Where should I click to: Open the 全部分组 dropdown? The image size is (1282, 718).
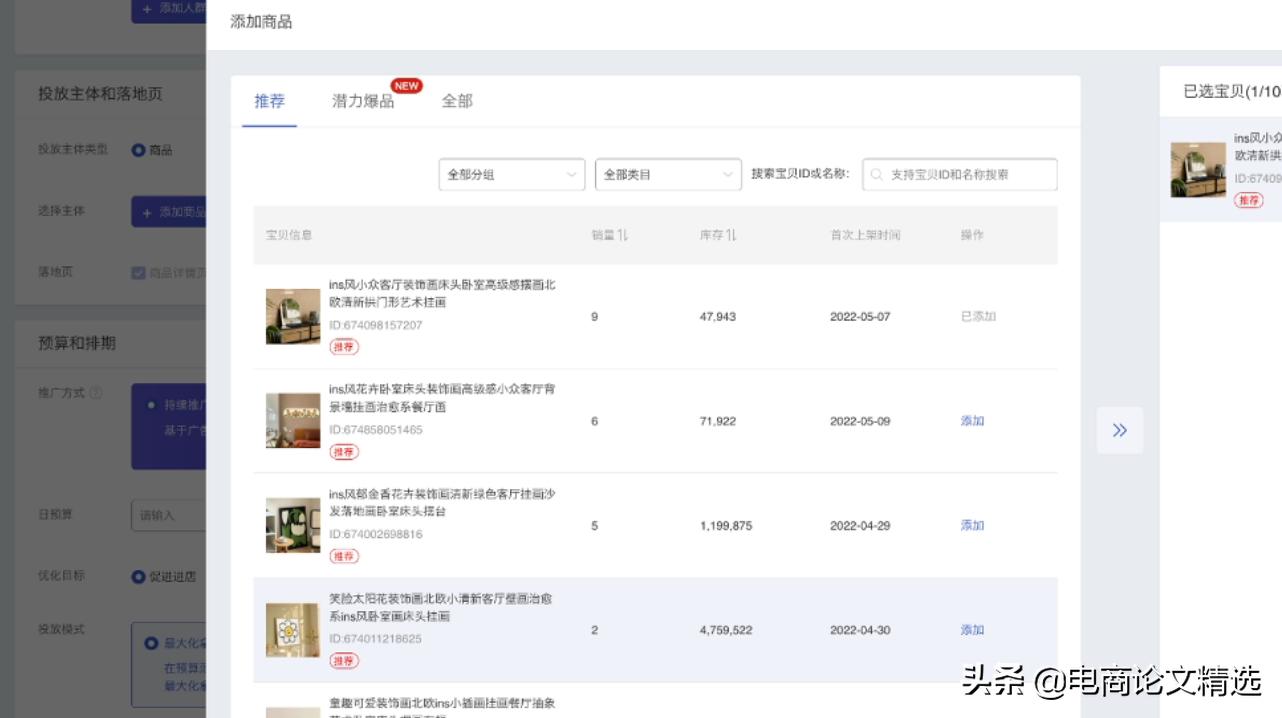[511, 174]
